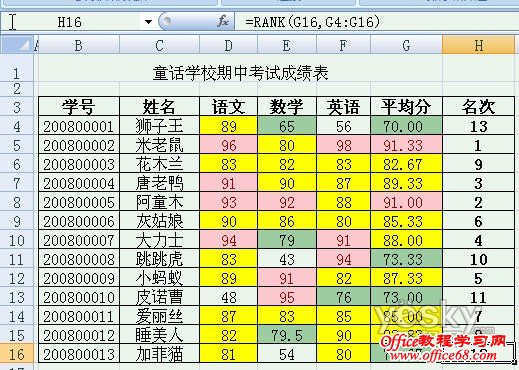
Task: Select column F header
Action: click(x=343, y=45)
